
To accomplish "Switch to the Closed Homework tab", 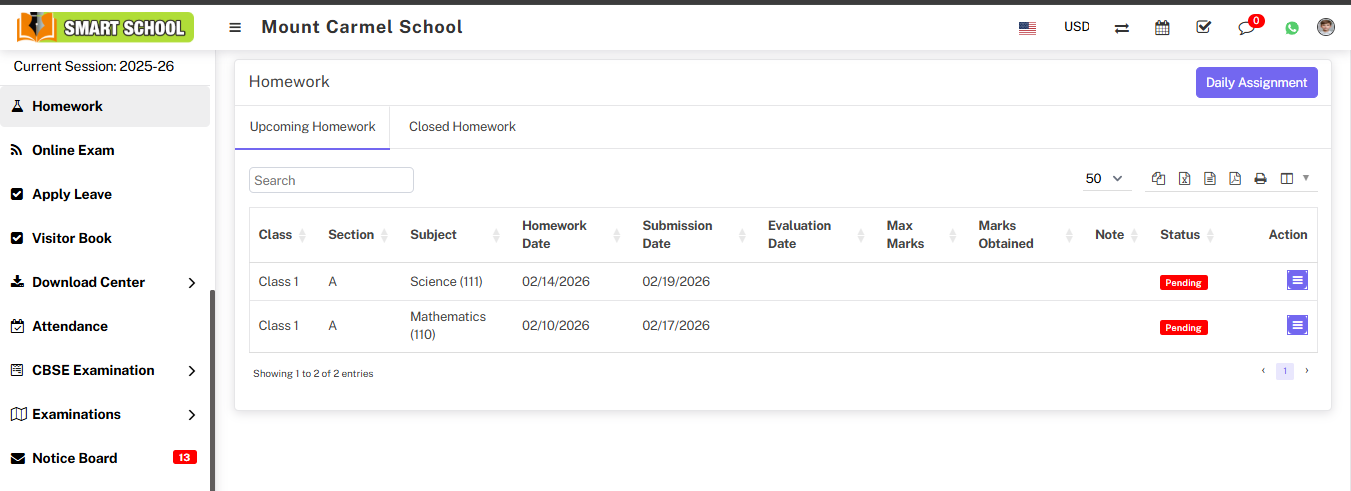I will 462,127.
